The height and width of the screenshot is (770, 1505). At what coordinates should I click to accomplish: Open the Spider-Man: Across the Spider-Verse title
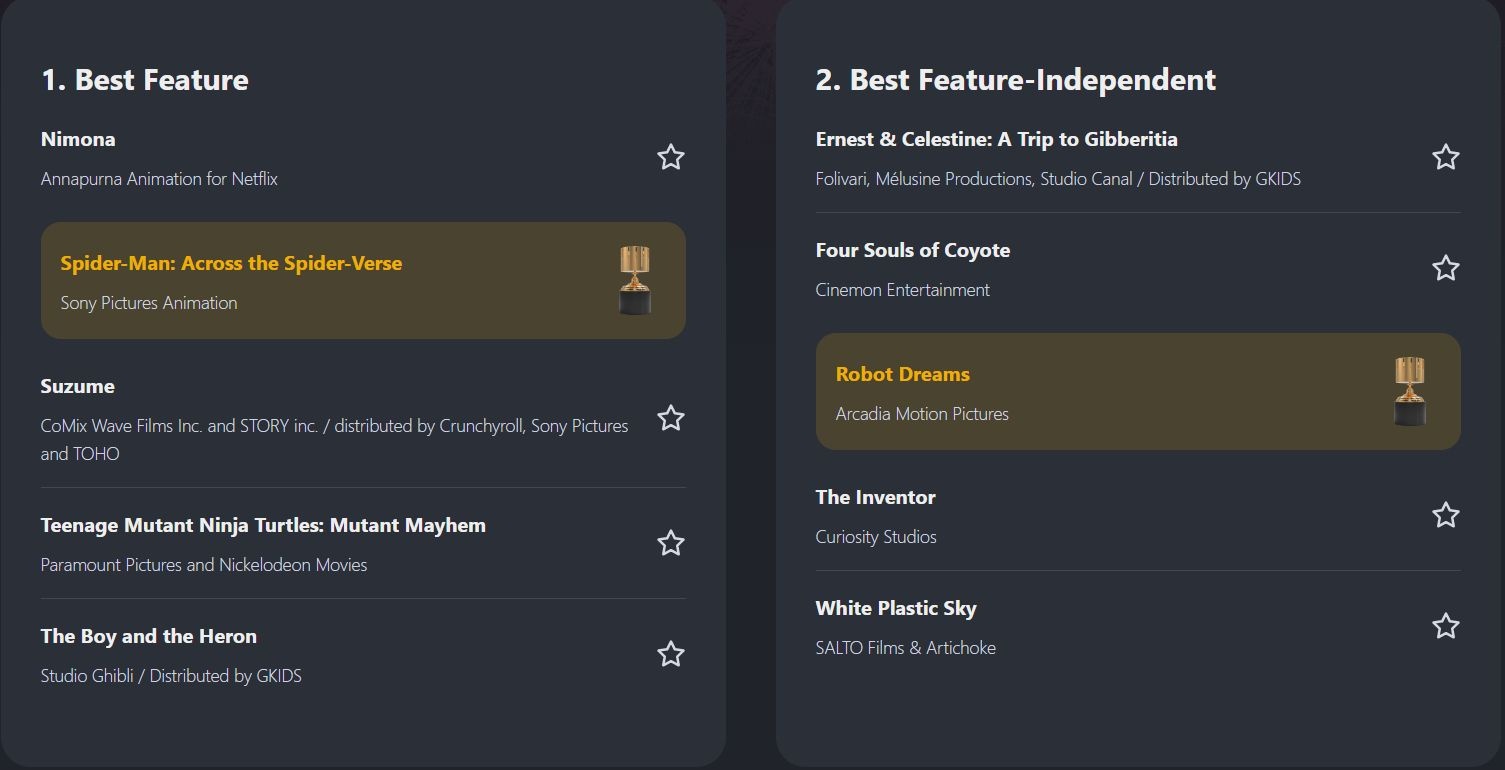231,264
